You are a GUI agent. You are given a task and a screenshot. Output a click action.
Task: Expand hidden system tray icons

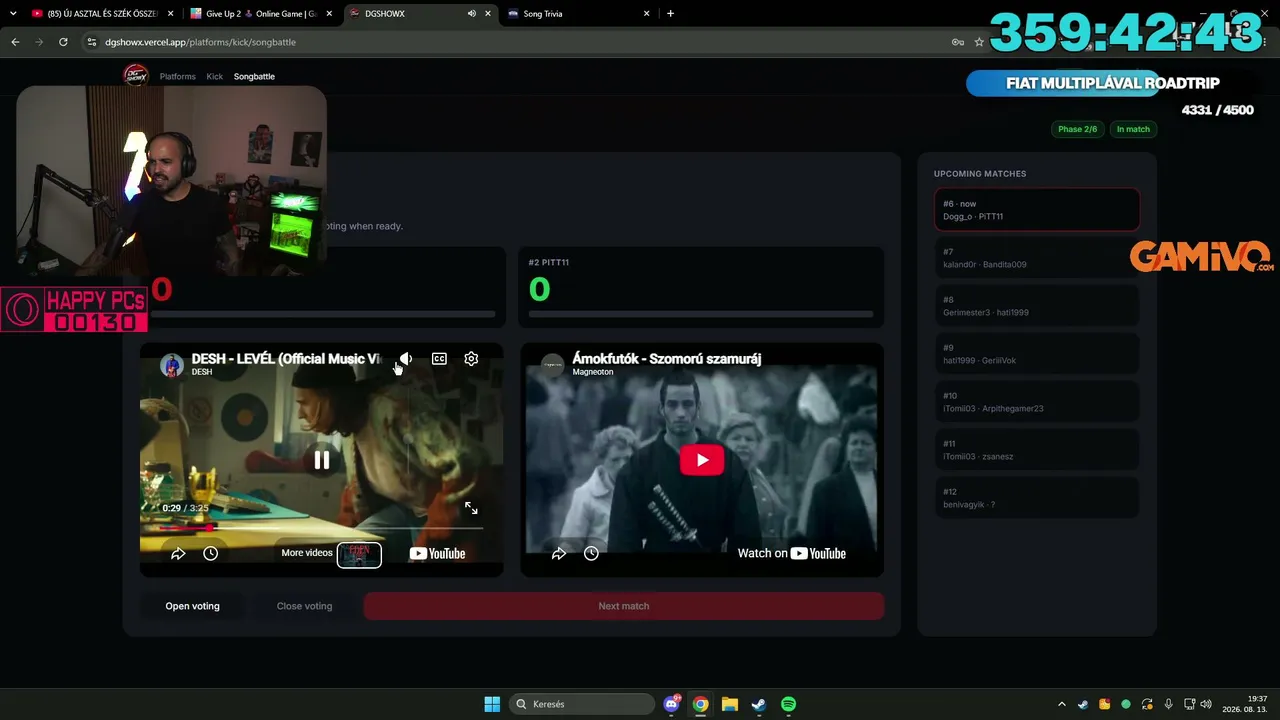[1062, 704]
